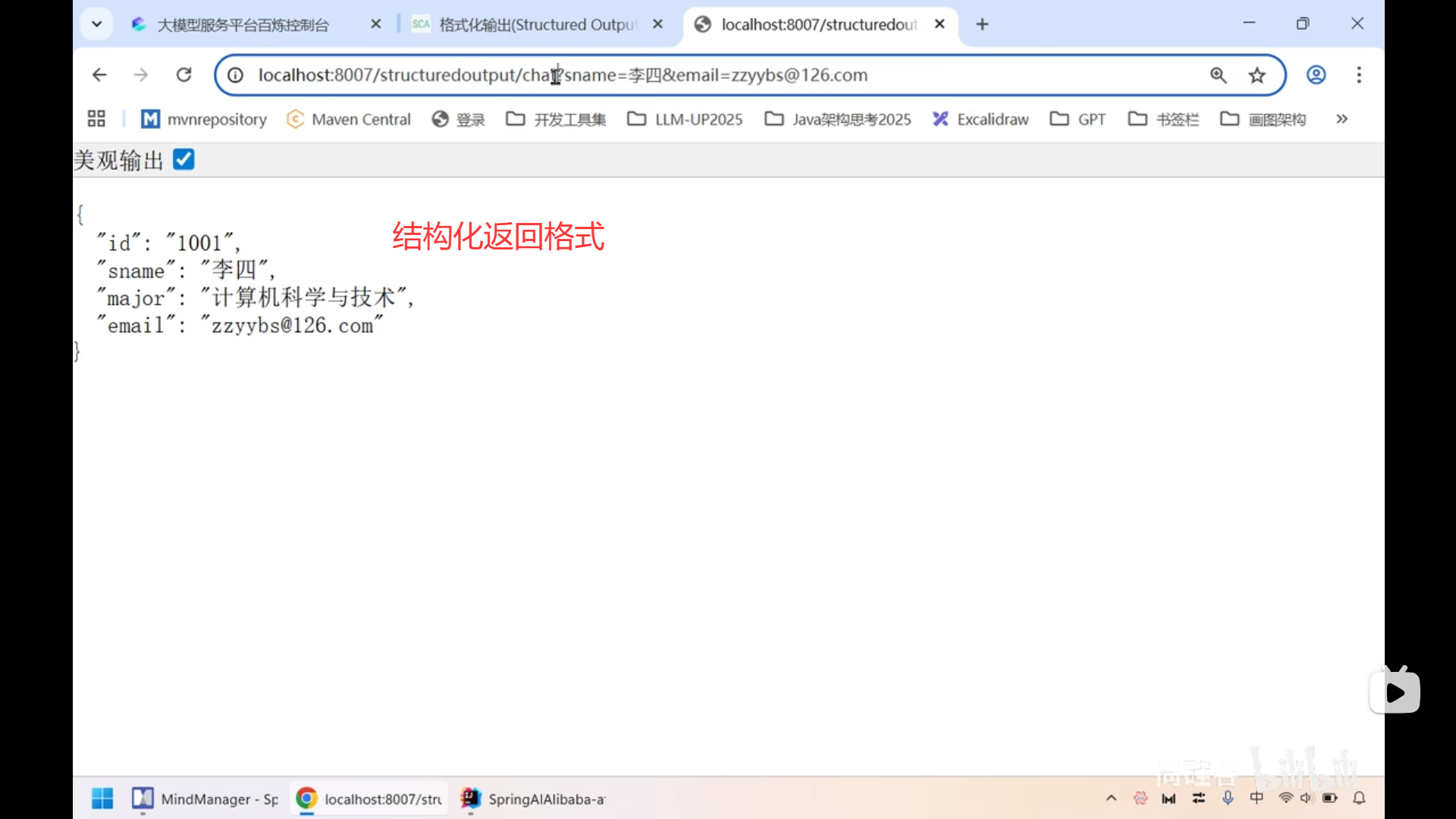Reload the current page
Image resolution: width=1456 pixels, height=819 pixels.
coord(184,75)
